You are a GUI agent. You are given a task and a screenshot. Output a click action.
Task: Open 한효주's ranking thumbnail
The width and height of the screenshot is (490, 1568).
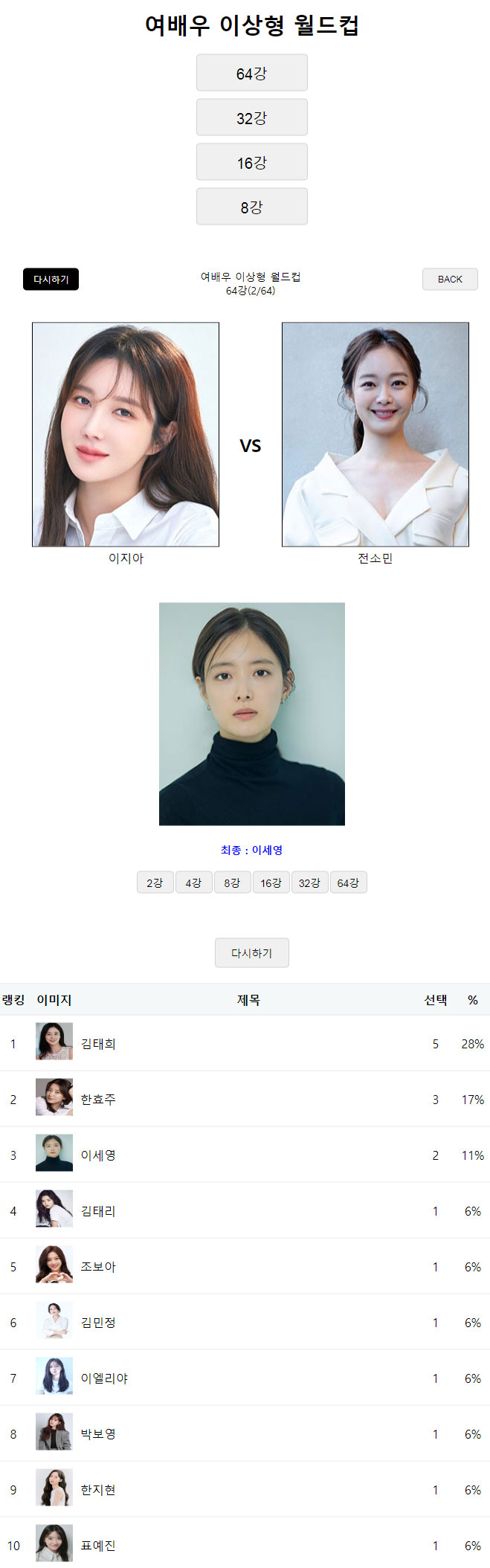tap(54, 1097)
